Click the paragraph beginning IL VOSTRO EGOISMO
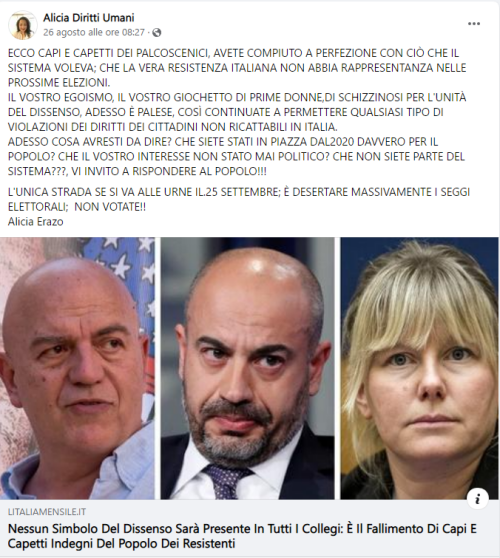 click(237, 112)
